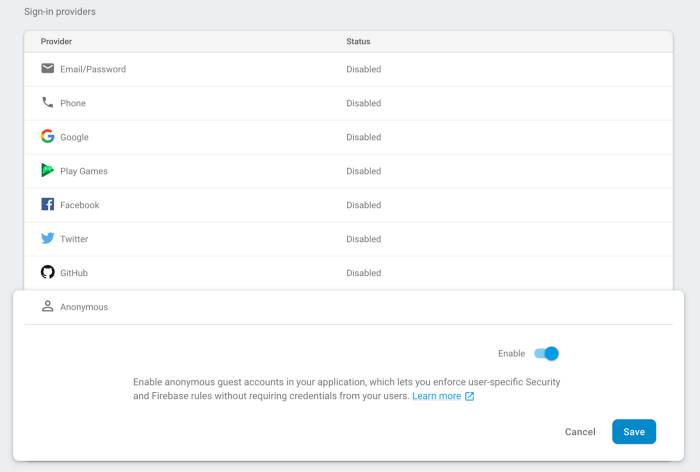This screenshot has height=472, width=700.
Task: Click the Provider column header
Action: coord(56,42)
